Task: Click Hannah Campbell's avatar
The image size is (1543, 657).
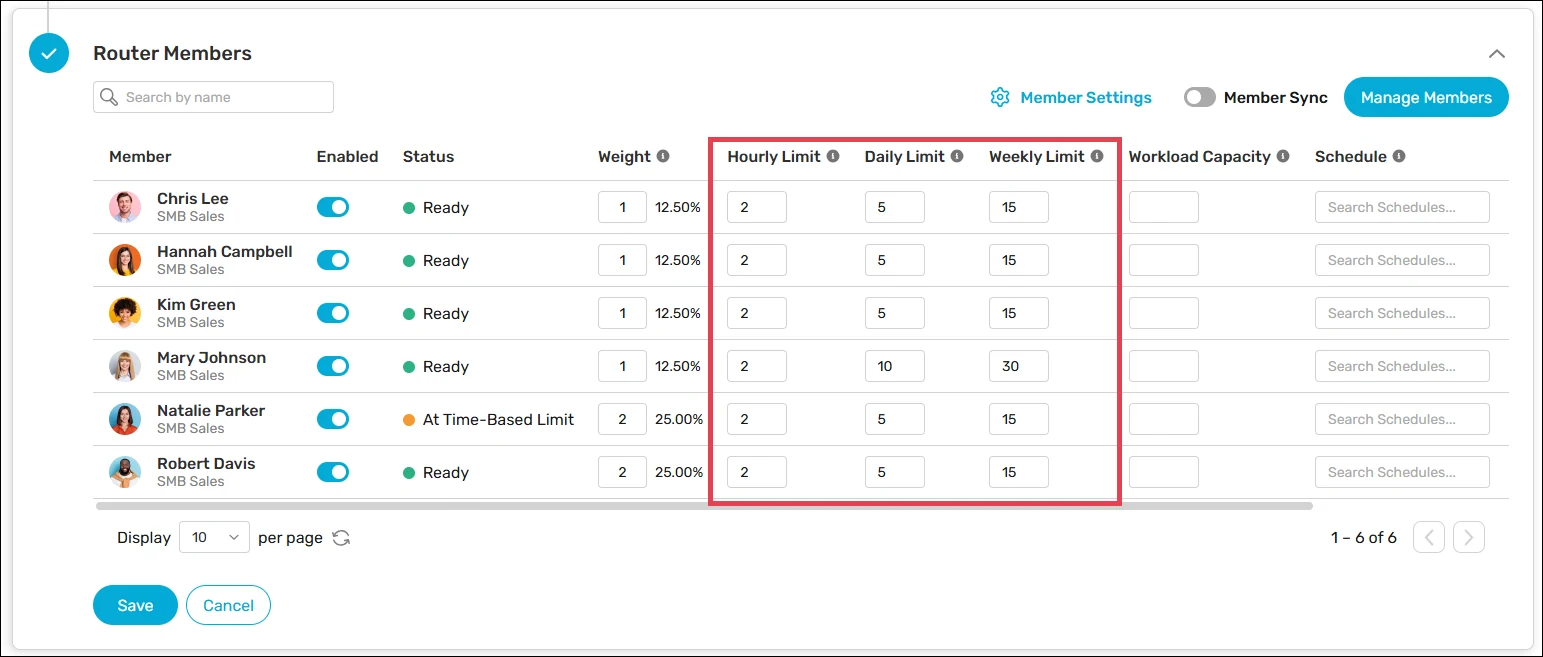Action: pyautogui.click(x=125, y=260)
